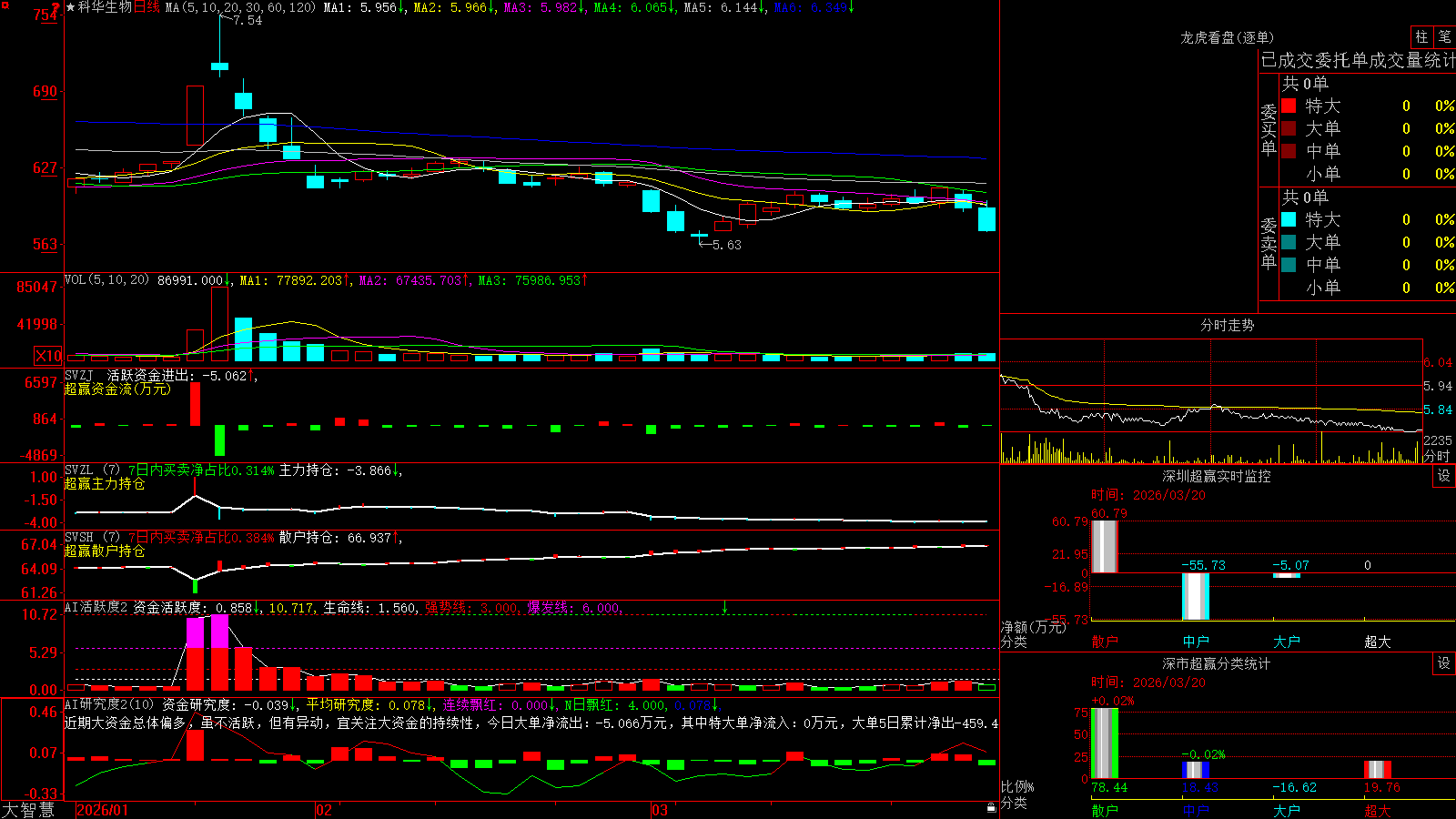Click the star icon before 科华生物

[x=70, y=7]
